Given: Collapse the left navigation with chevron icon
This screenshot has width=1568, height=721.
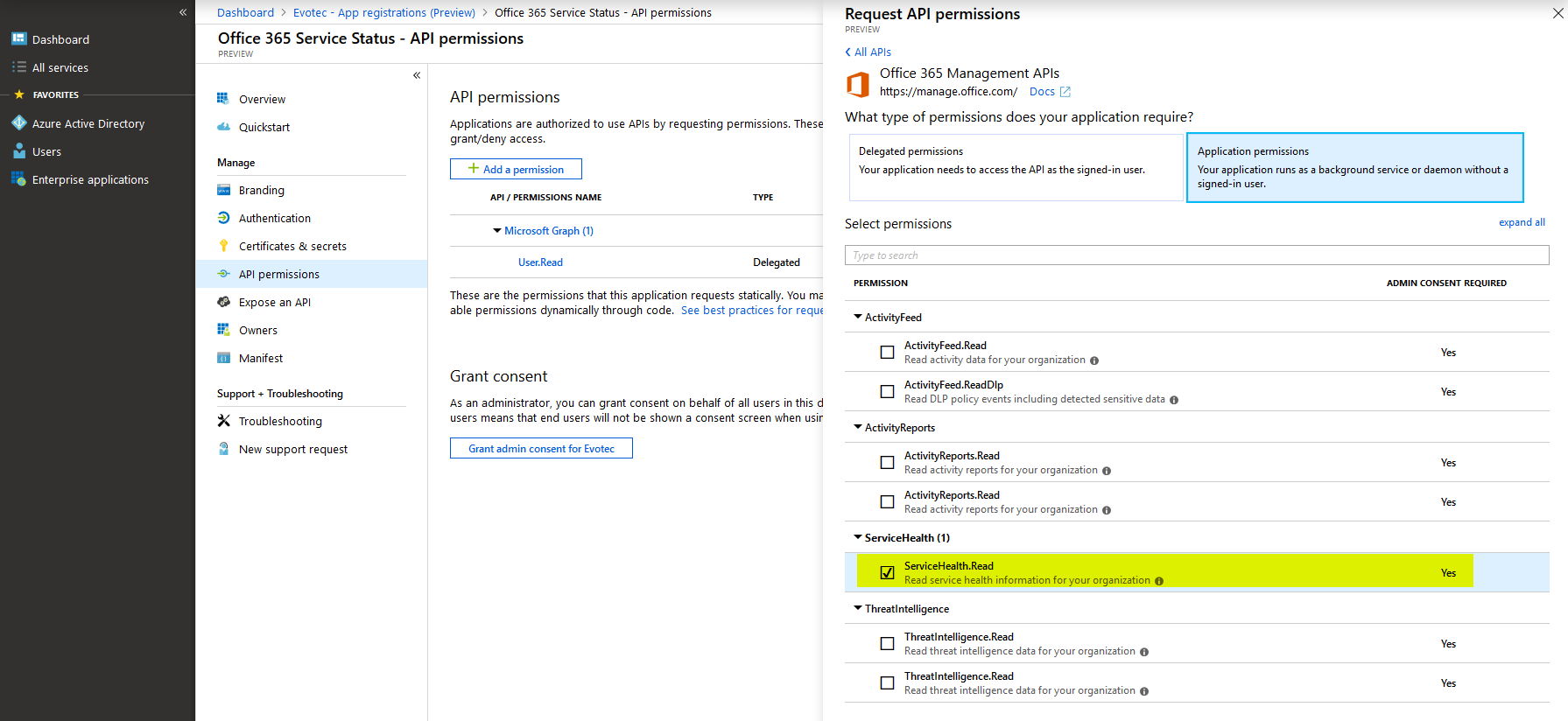Looking at the screenshot, I should 183,12.
